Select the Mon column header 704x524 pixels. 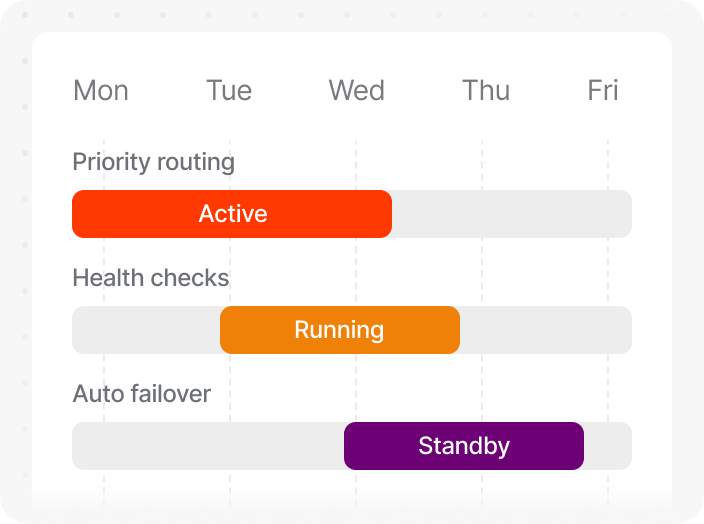pos(101,91)
